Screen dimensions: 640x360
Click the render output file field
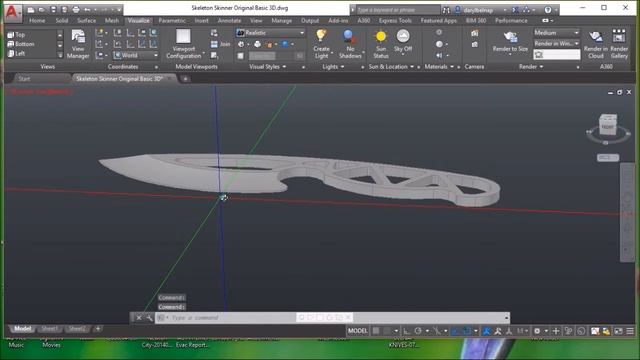(557, 54)
